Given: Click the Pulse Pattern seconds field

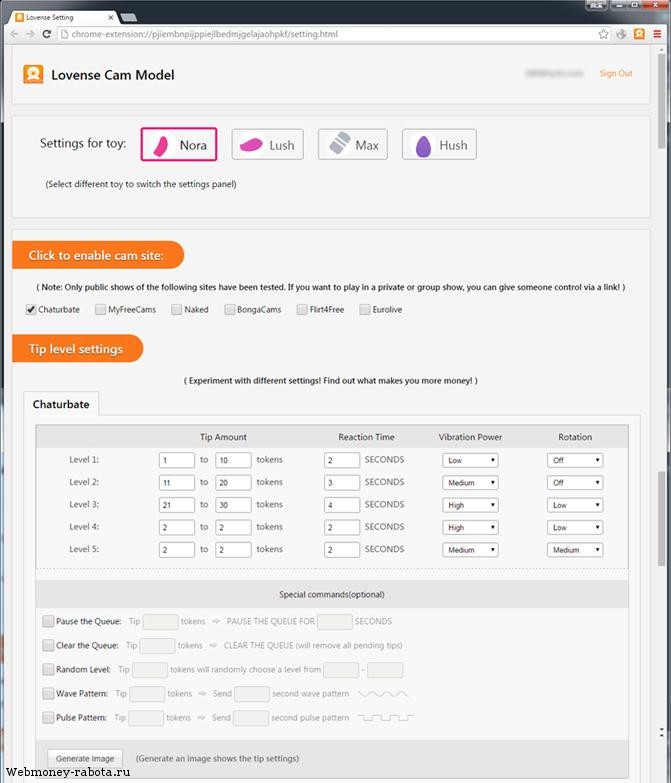Looking at the screenshot, I should pos(251,718).
